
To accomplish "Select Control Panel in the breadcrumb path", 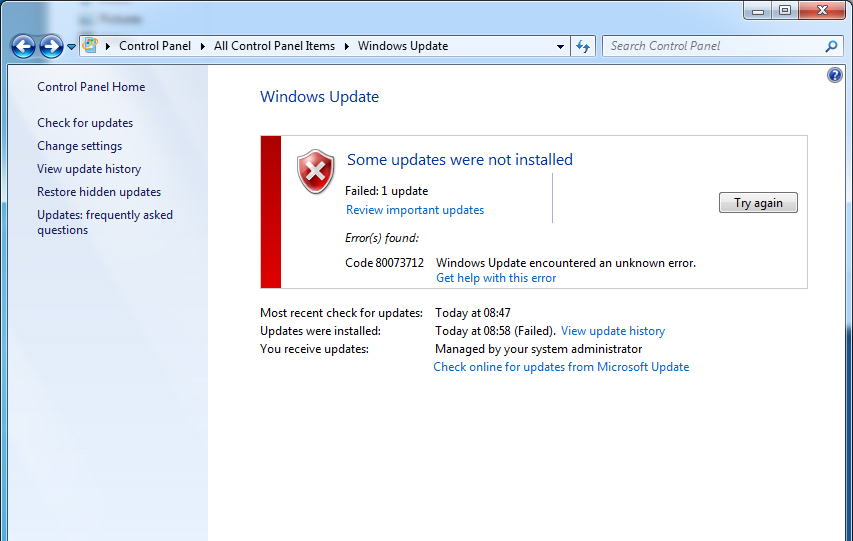I will (154, 46).
